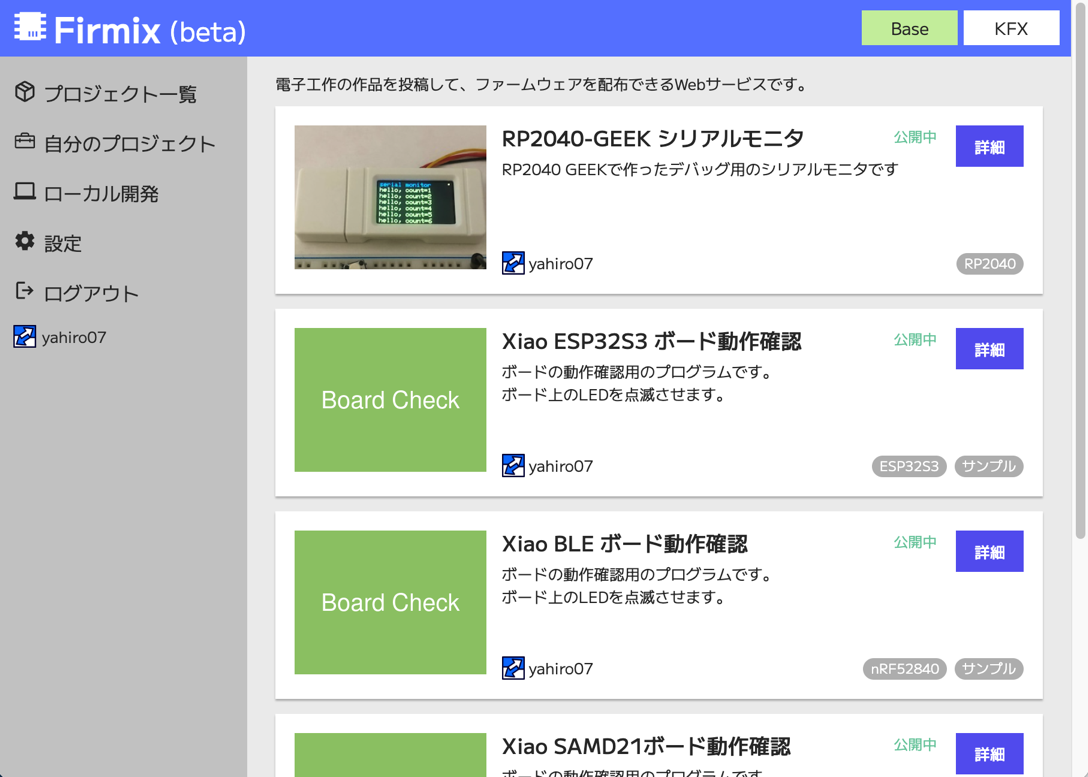Select the nRF52840 tag badge
The image size is (1088, 777).
pyautogui.click(x=904, y=669)
